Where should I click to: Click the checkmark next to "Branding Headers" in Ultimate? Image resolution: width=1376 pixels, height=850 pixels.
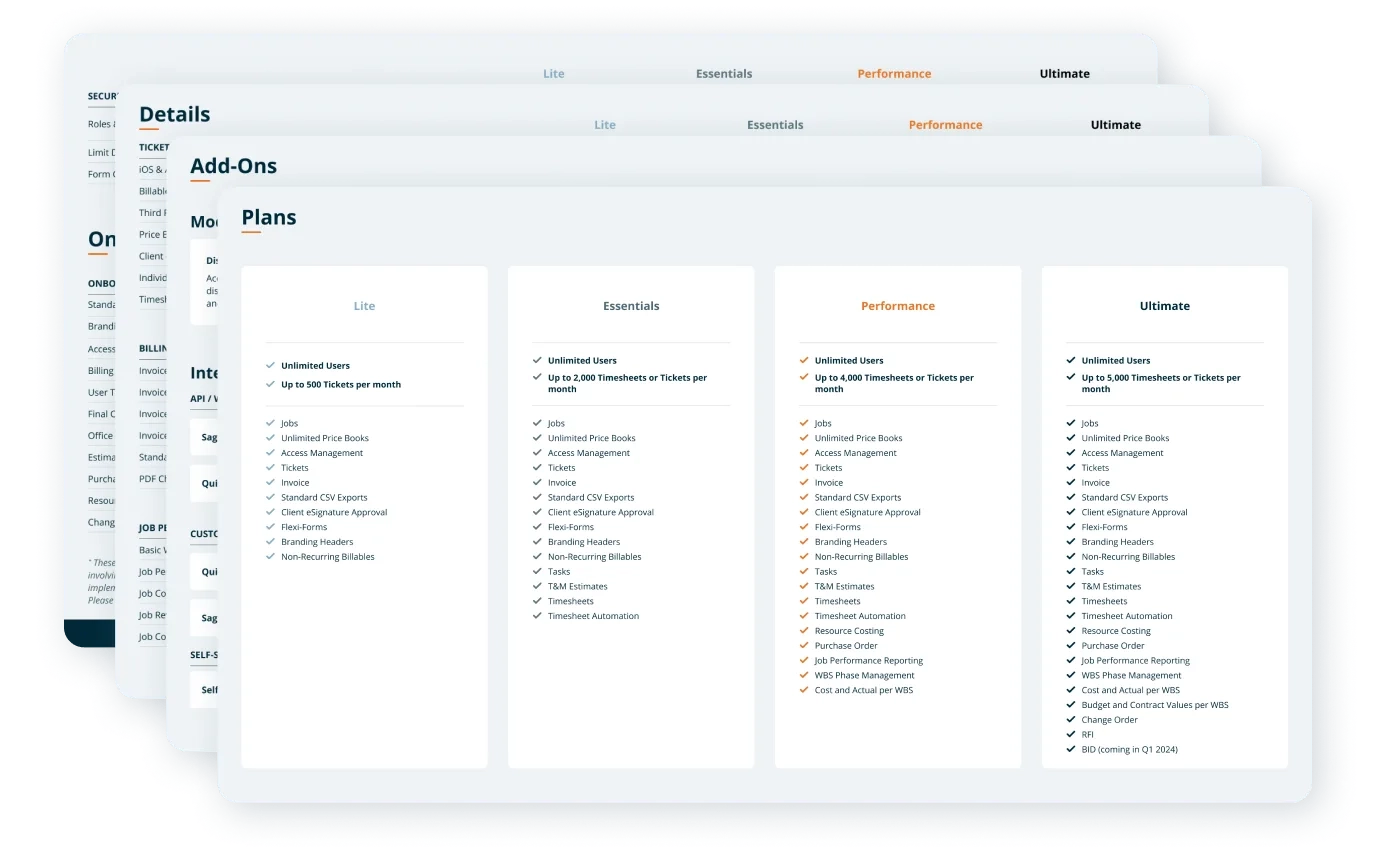pos(1071,541)
